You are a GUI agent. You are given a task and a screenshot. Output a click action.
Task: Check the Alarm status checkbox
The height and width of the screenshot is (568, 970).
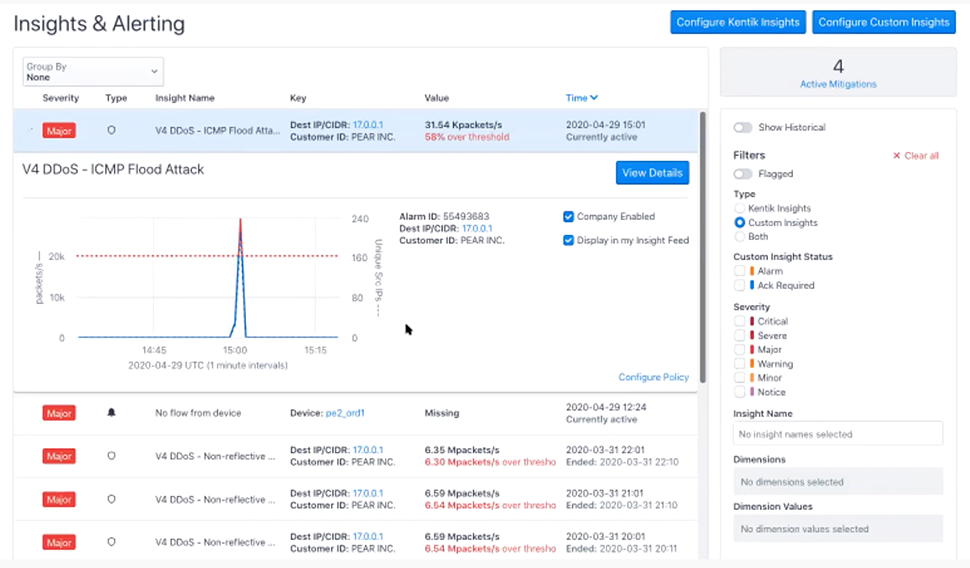[x=739, y=271]
